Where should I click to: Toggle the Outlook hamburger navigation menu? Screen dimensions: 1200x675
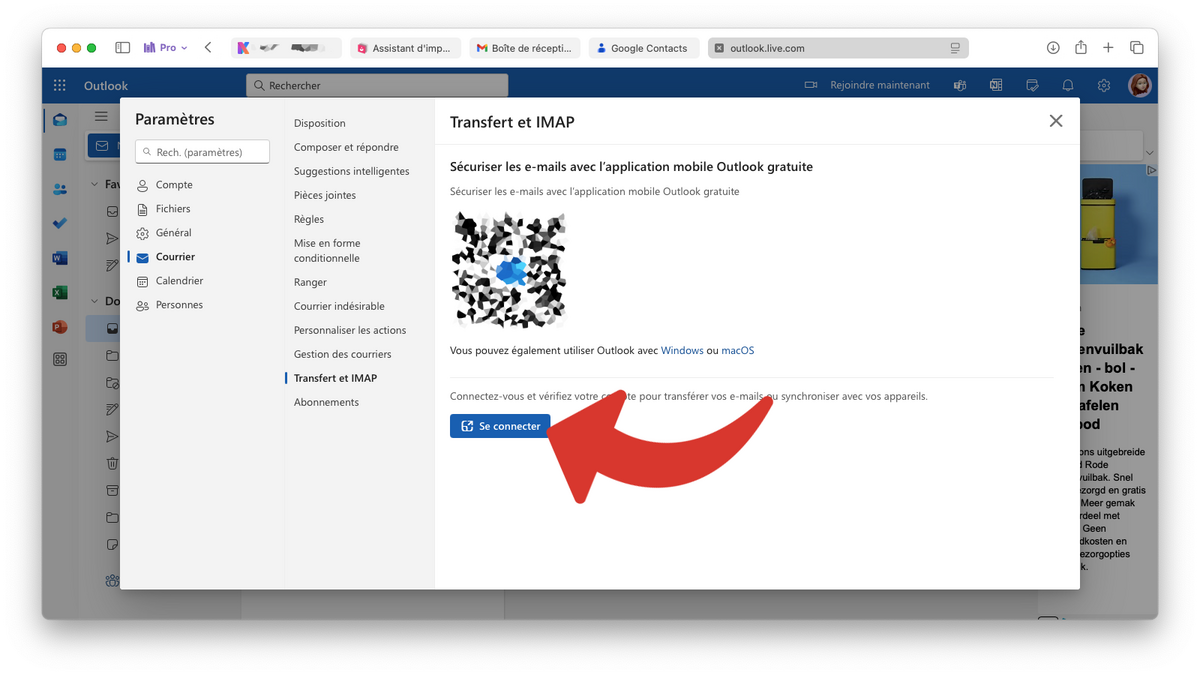[101, 117]
